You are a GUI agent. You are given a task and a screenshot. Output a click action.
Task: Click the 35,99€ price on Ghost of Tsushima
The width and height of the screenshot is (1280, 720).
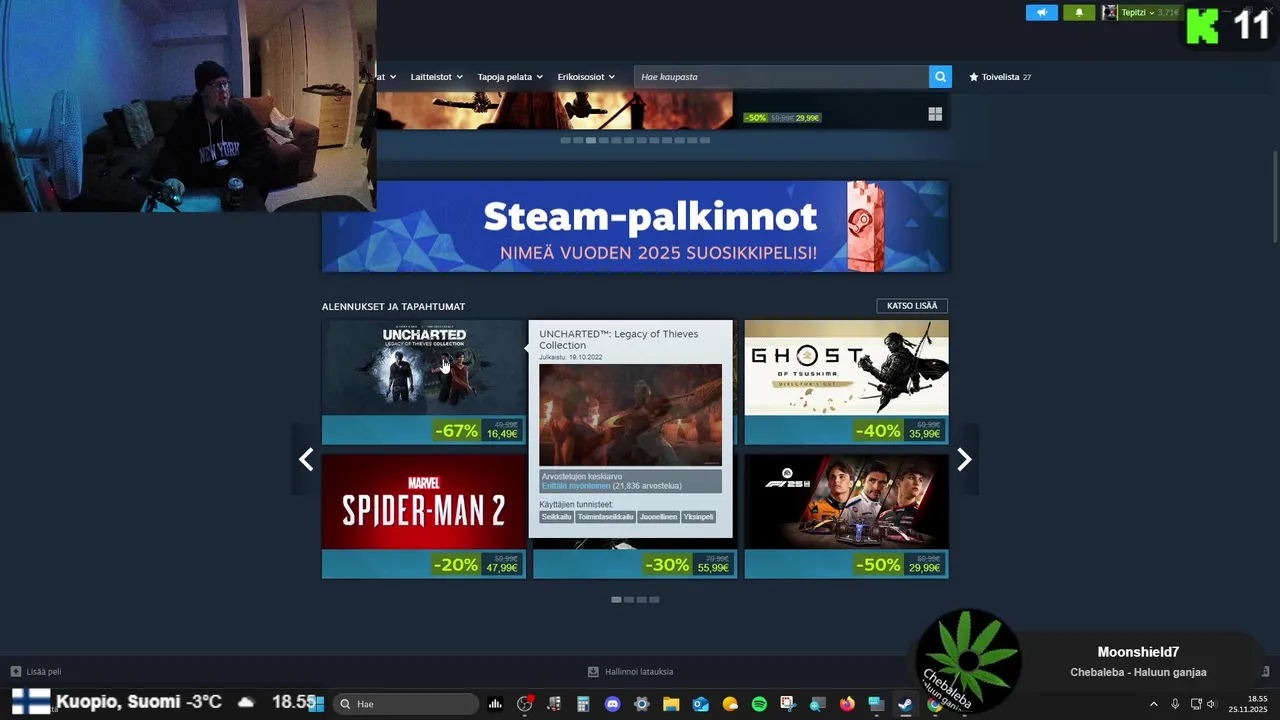(924, 434)
